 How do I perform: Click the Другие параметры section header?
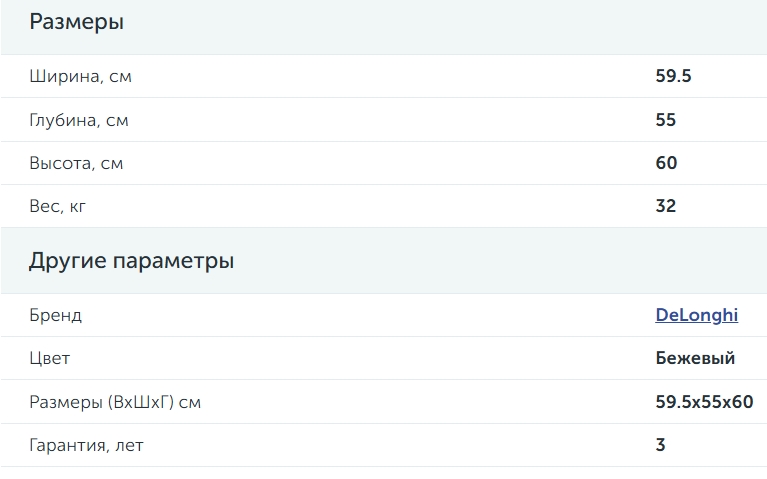point(132,261)
